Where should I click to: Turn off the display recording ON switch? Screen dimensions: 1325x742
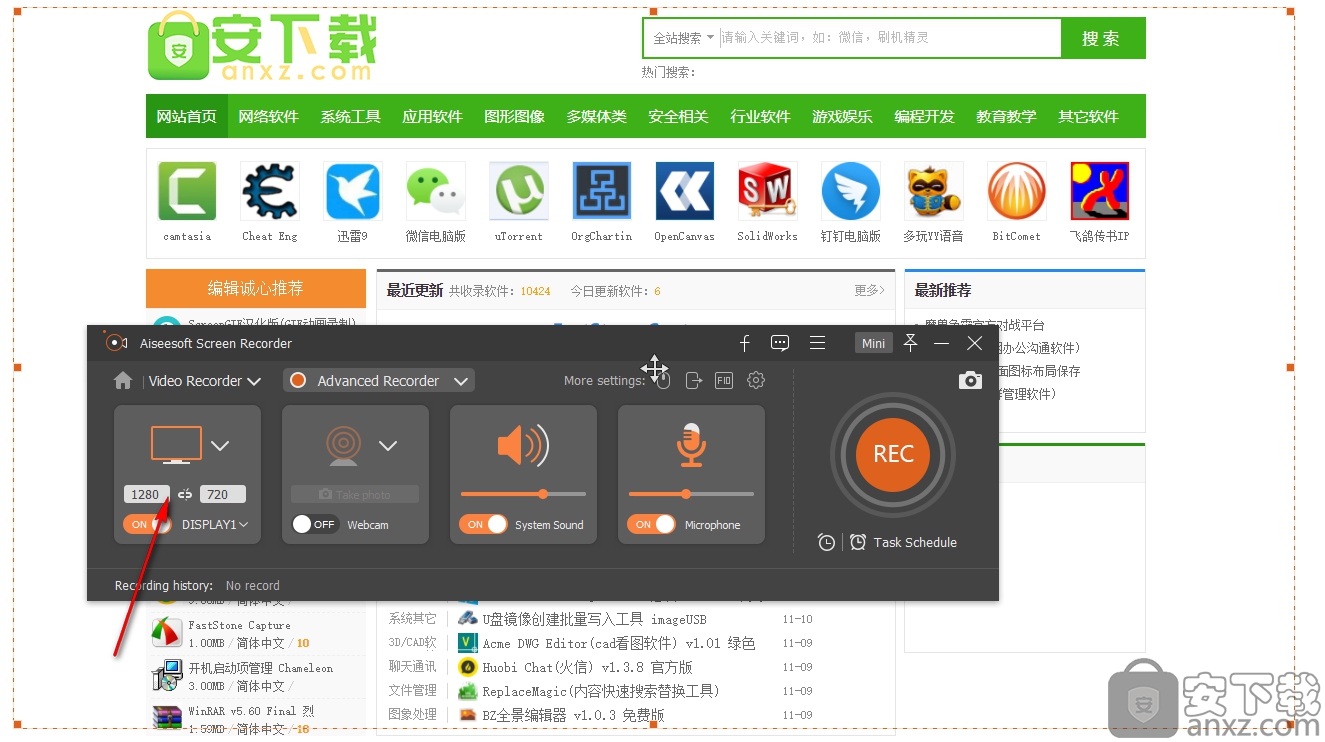coord(147,524)
